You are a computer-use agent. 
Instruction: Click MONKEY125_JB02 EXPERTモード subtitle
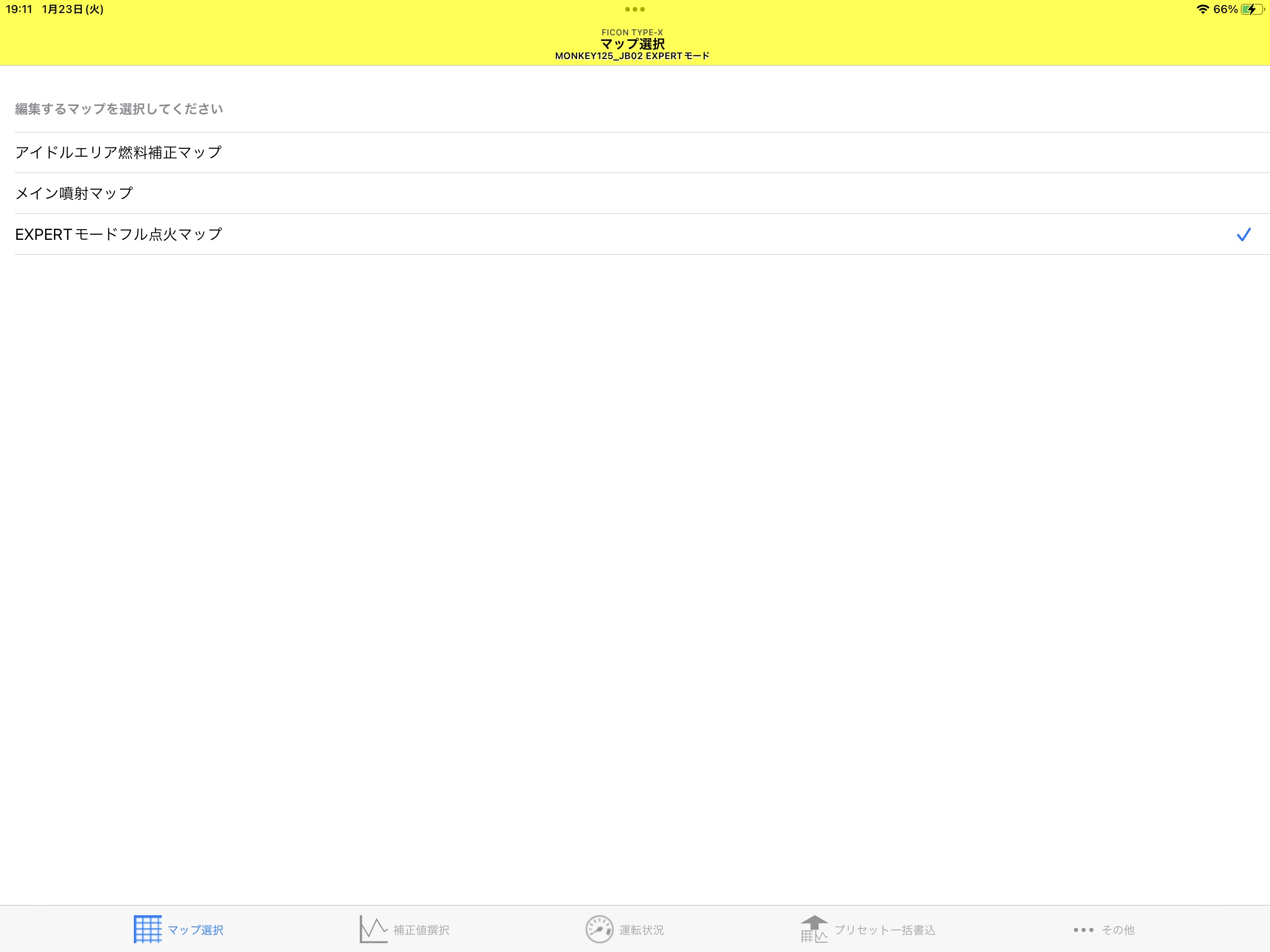pos(632,56)
